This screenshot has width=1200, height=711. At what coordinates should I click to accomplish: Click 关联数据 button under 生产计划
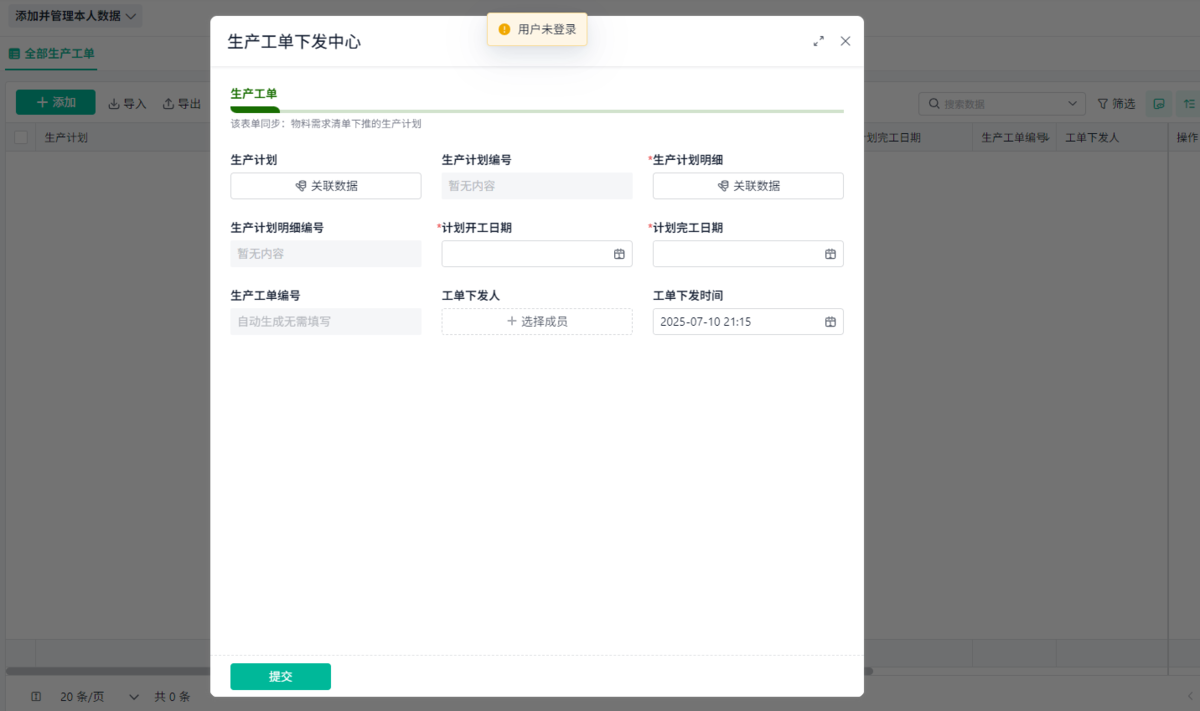click(326, 186)
